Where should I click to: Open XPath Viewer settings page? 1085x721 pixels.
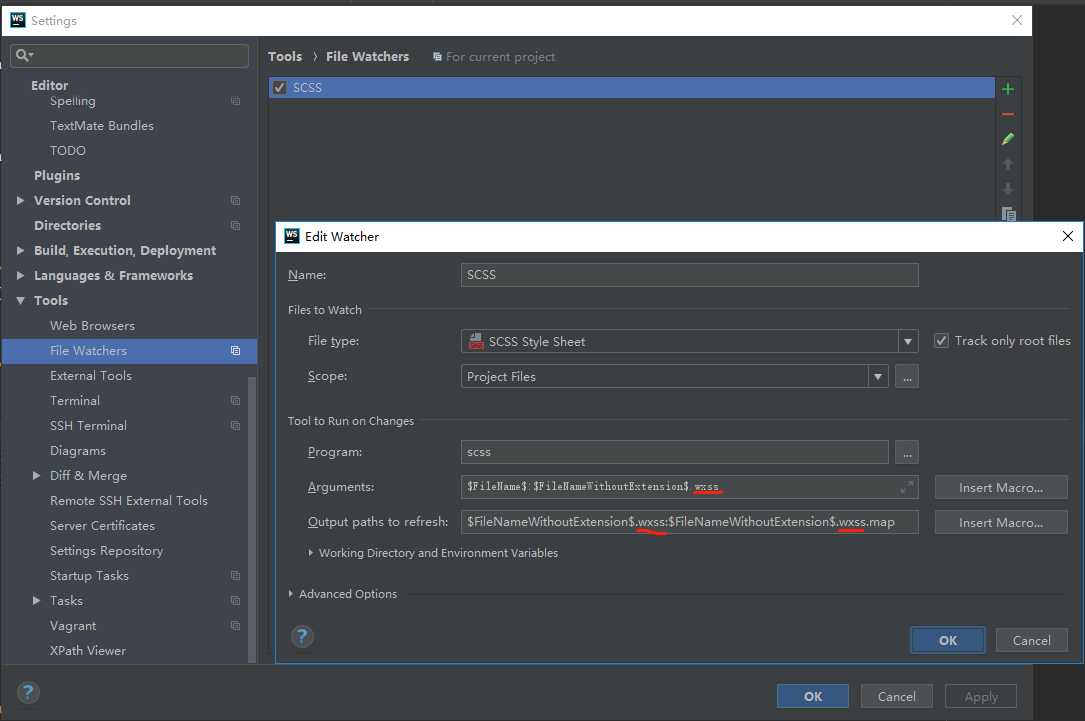[x=88, y=651]
